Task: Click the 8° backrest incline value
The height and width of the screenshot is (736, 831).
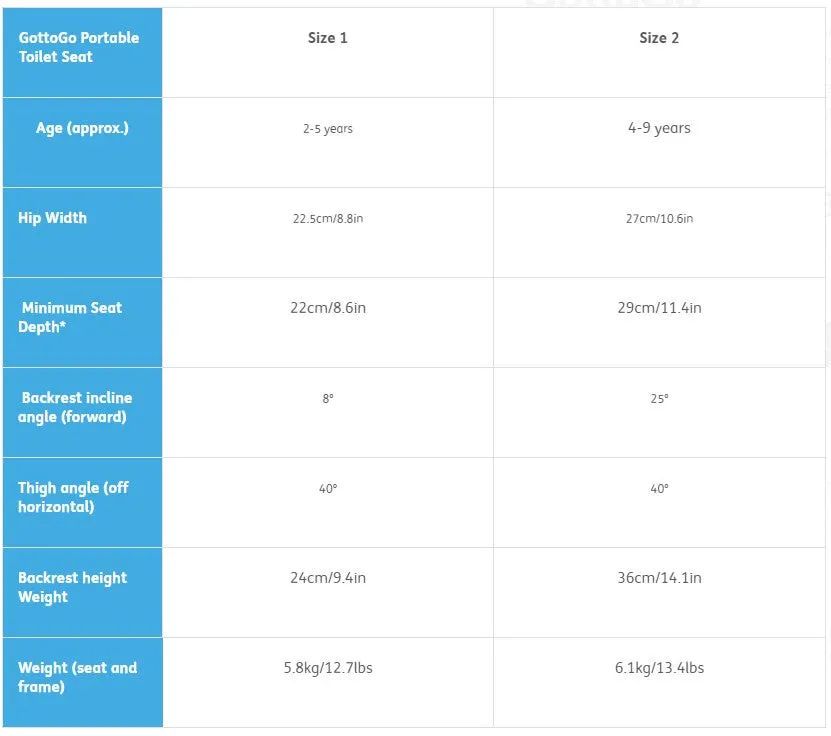Action: coord(328,398)
